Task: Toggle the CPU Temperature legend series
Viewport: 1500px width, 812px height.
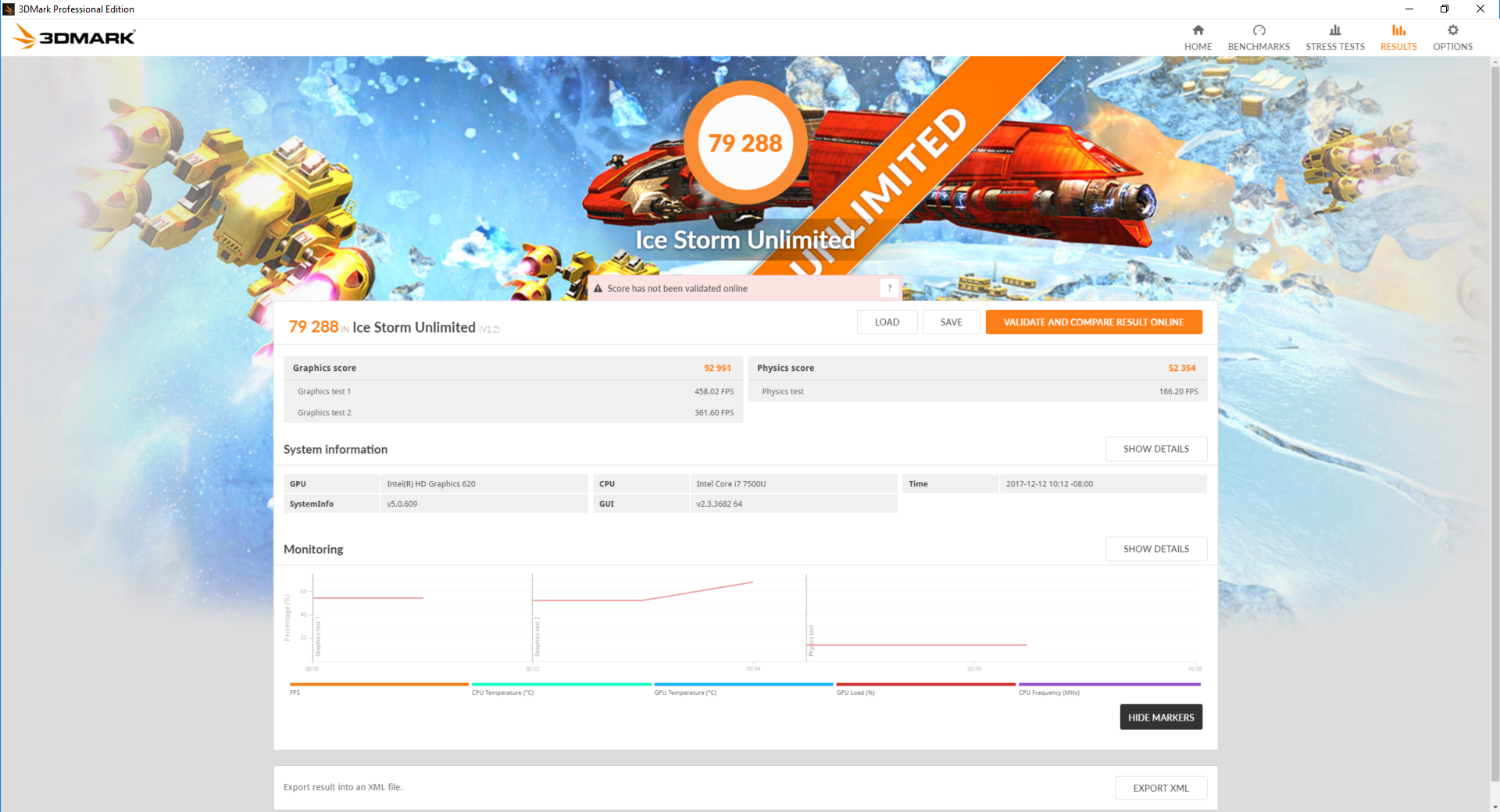Action: (561, 689)
